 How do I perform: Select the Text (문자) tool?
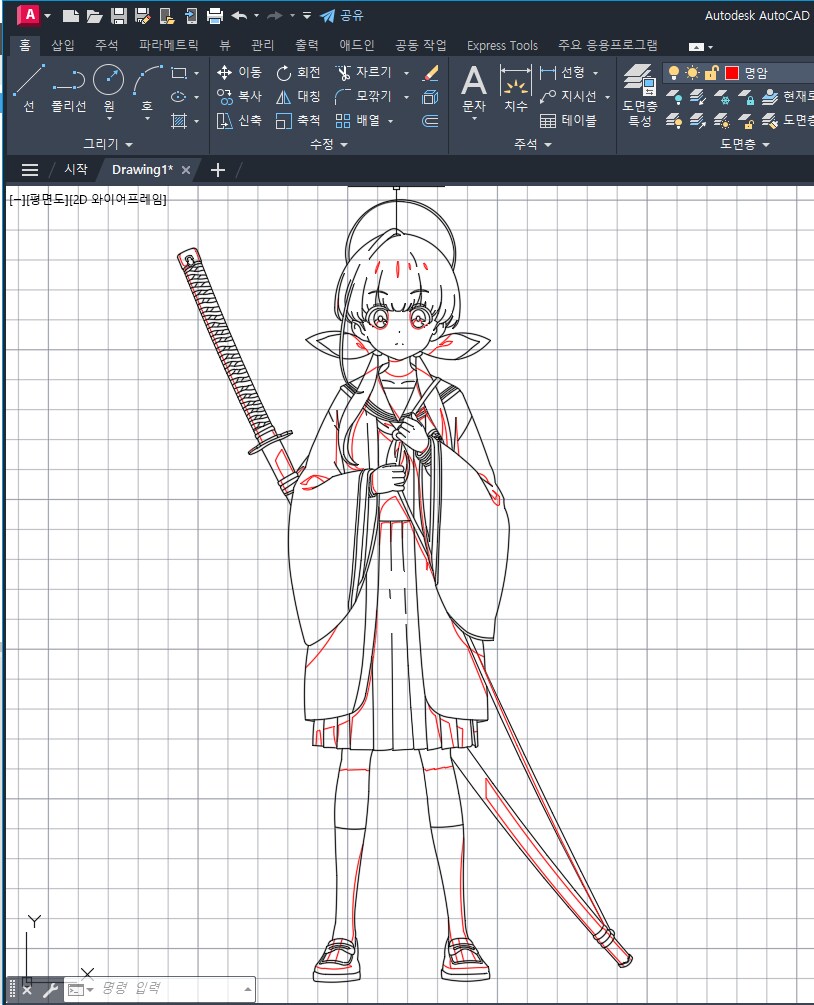tap(474, 88)
